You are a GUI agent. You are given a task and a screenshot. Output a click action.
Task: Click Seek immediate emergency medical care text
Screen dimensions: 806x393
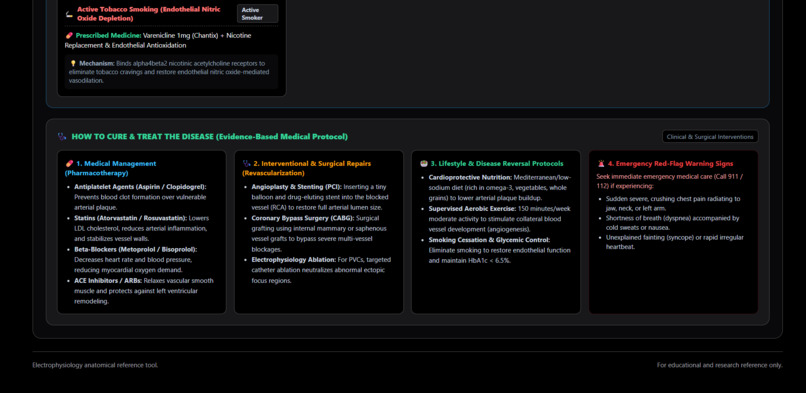coord(669,181)
